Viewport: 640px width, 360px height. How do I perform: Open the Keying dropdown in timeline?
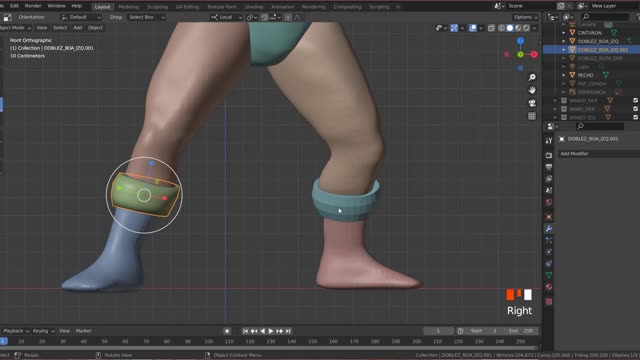coord(43,331)
